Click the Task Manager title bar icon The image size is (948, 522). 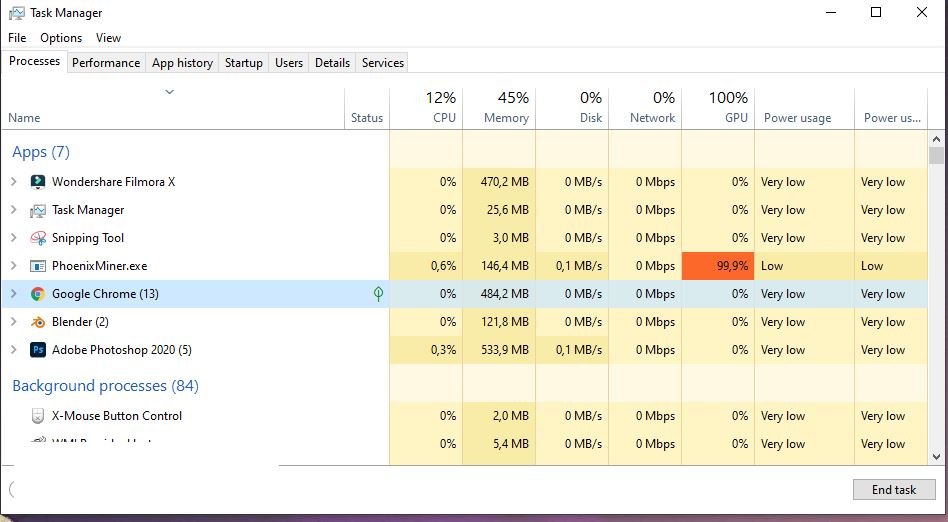(x=17, y=13)
